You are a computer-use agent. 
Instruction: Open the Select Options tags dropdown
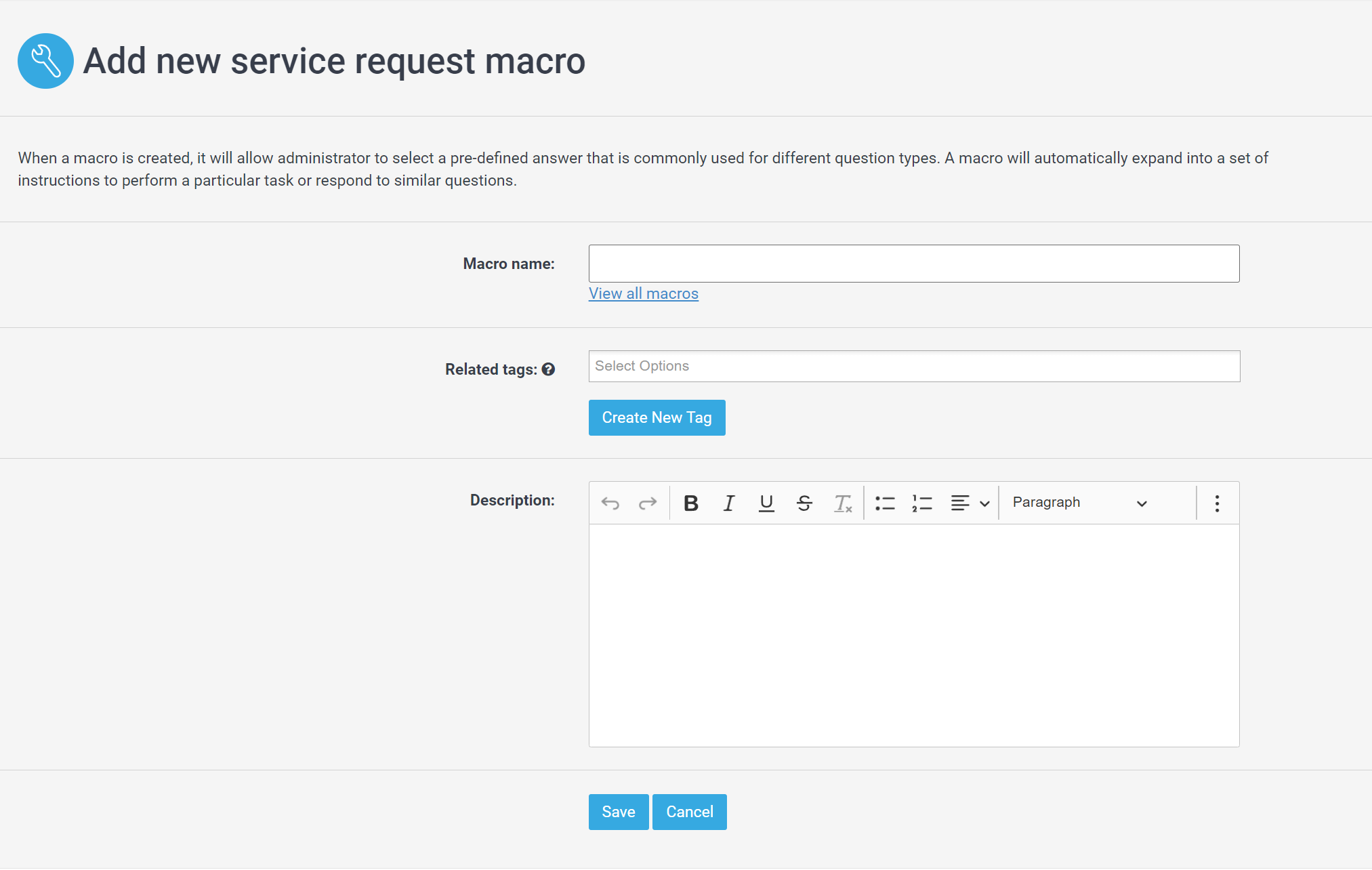913,366
